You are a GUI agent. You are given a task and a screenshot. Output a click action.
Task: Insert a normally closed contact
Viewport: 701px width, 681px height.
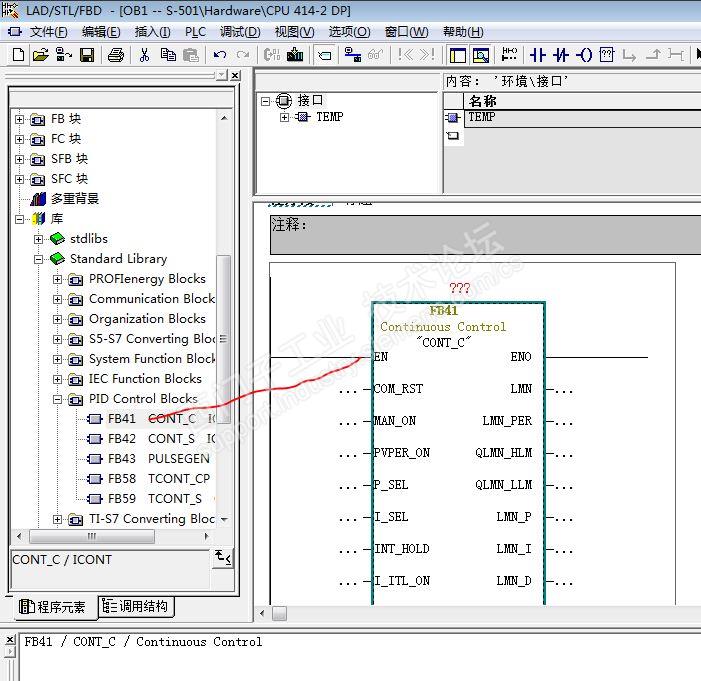(561, 55)
